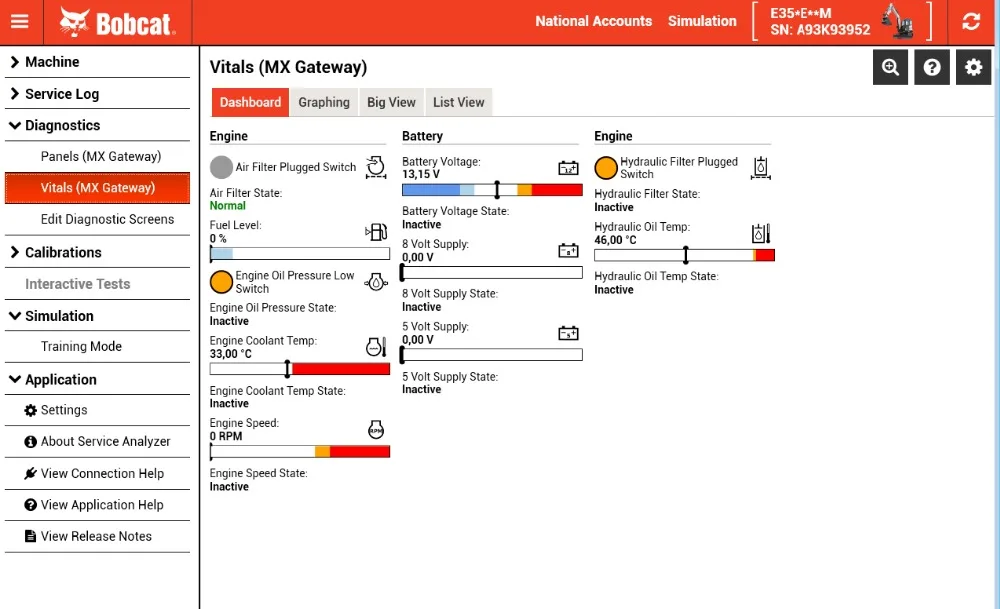The image size is (1000, 609).
Task: Click the engine oil pressure icon
Action: pos(376,282)
